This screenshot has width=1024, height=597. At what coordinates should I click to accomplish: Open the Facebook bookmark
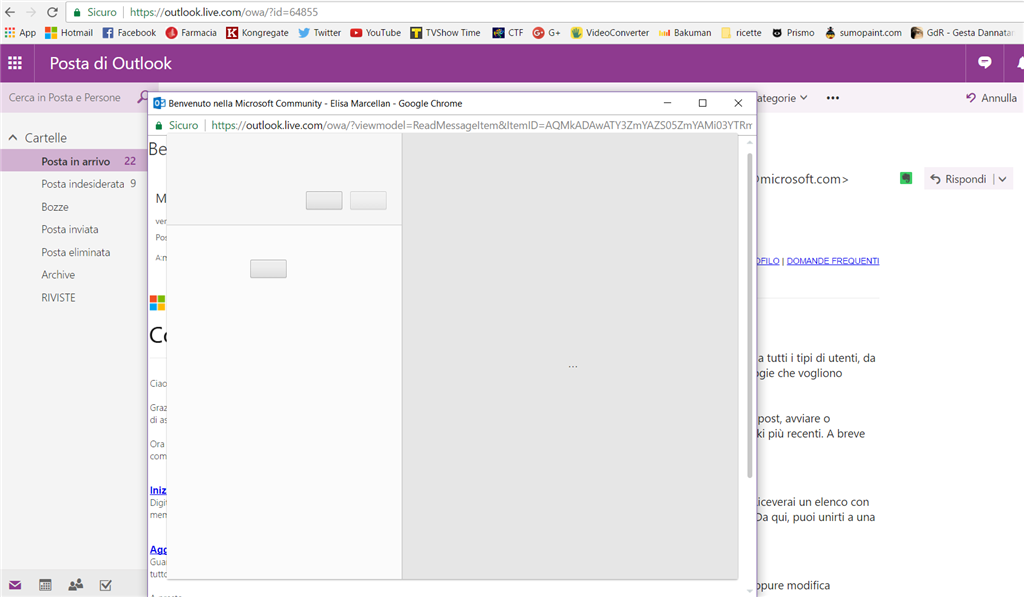tap(129, 33)
